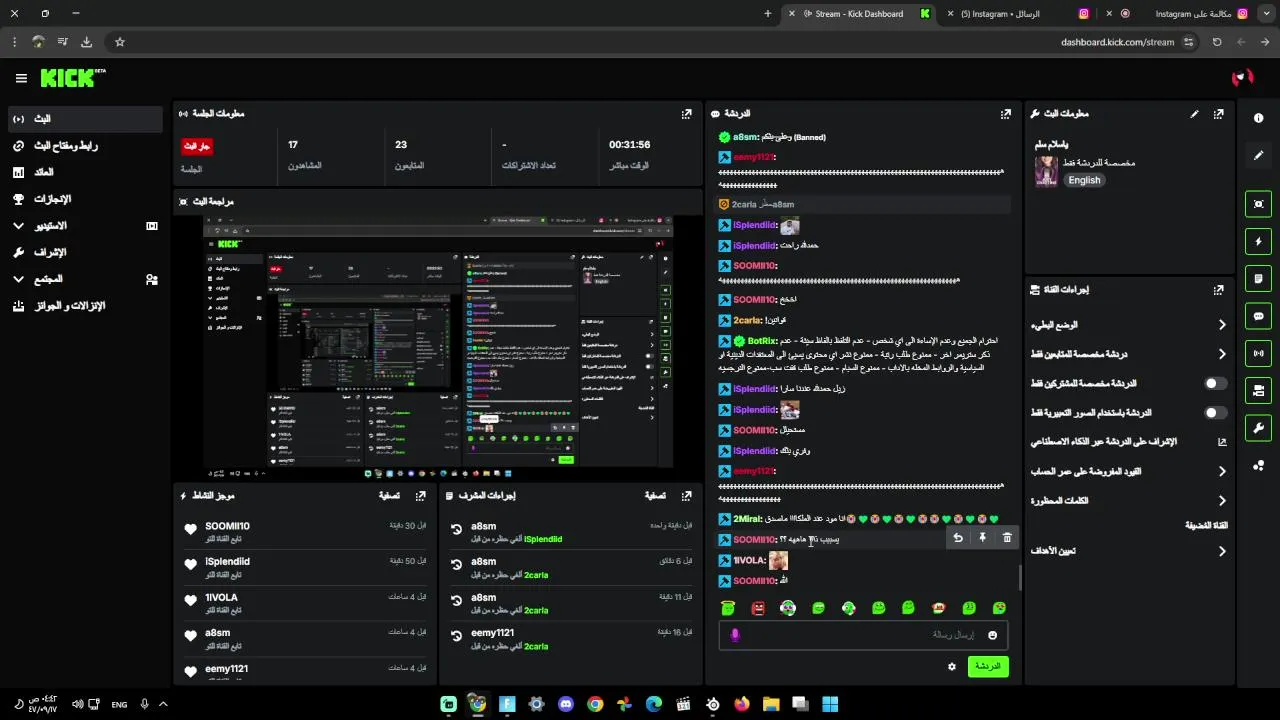Pop out the channel actions panel

(x=1218, y=290)
